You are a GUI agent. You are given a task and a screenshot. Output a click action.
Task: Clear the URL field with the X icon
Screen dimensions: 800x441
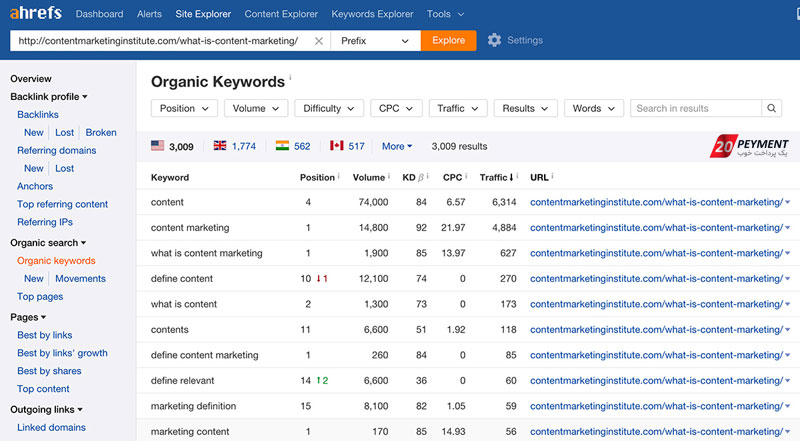click(x=319, y=41)
